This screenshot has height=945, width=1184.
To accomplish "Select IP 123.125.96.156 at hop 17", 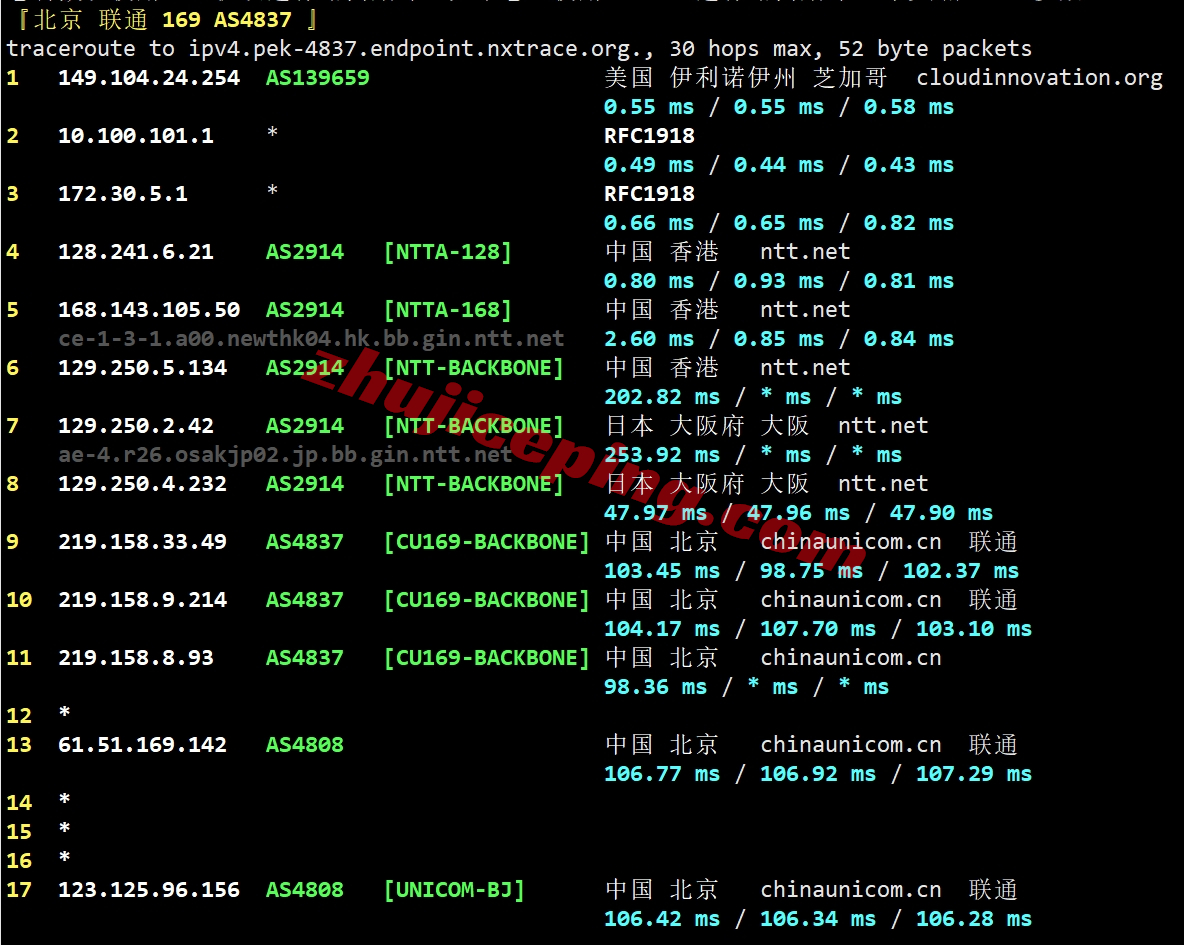I will tap(149, 890).
